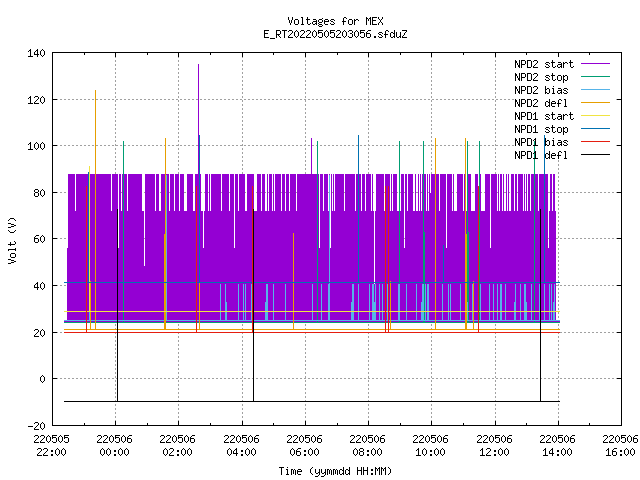Click the '220506 10:00' x-axis tick label
This screenshot has width=640, height=480.
pyautogui.click(x=431, y=446)
